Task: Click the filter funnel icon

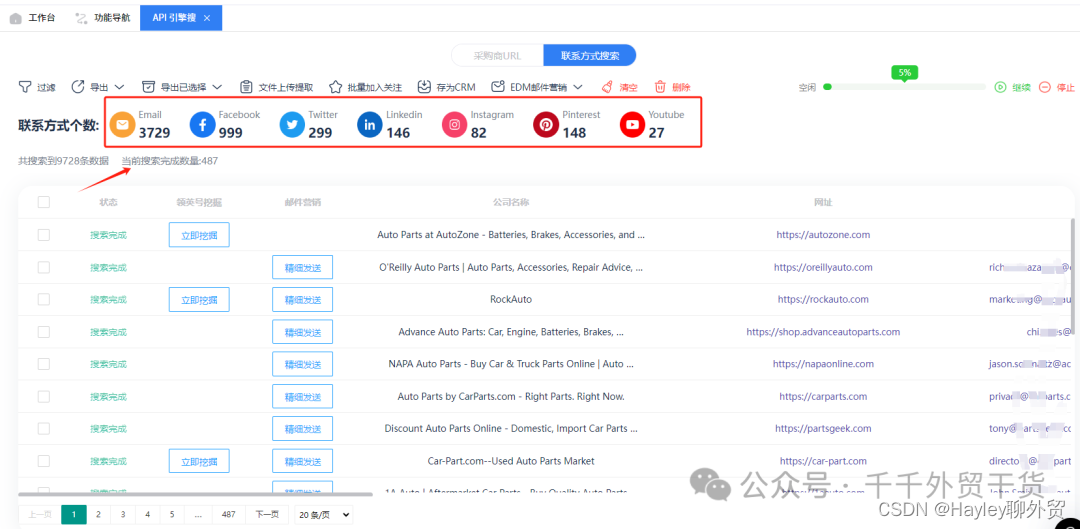Action: coord(25,87)
